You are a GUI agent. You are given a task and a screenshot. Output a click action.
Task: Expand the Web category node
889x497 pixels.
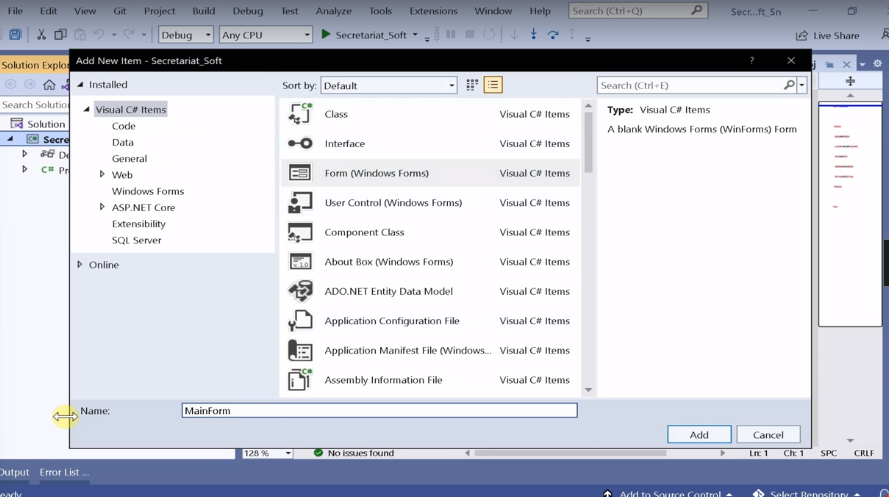(x=102, y=175)
